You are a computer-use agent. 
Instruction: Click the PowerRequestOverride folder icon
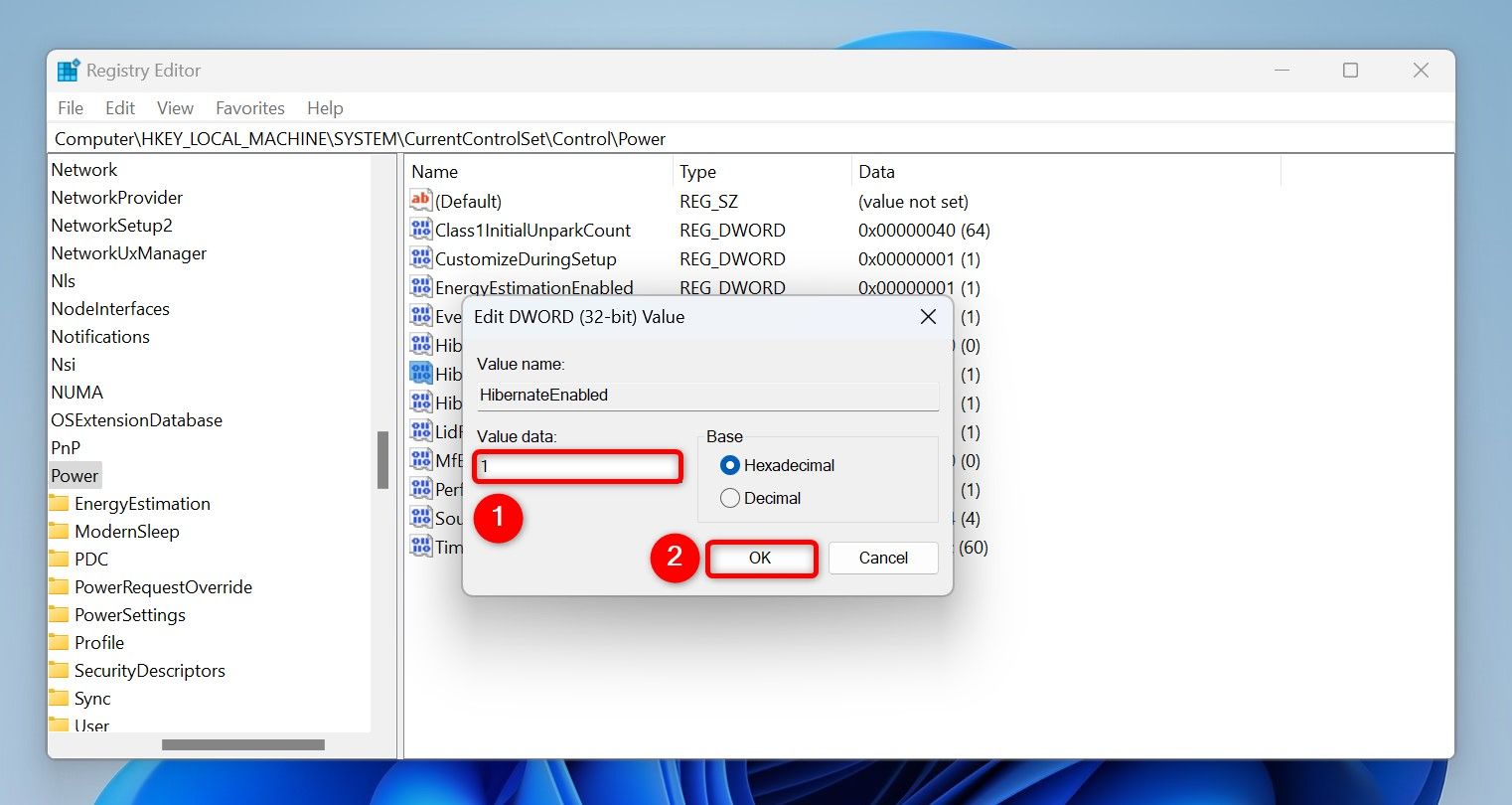tap(59, 587)
